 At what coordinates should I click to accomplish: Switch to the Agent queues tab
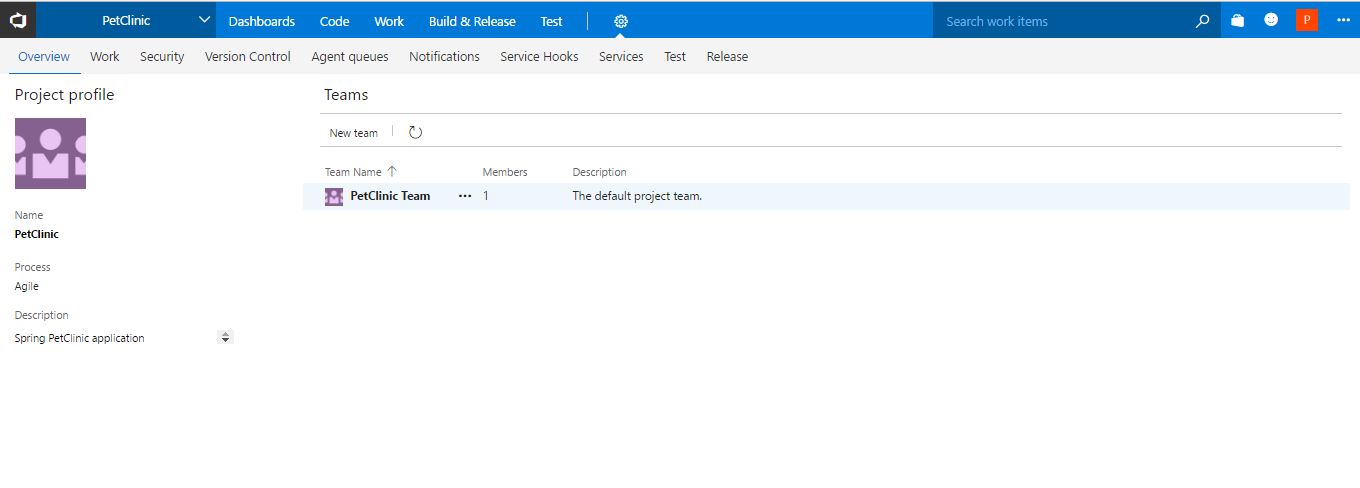pyautogui.click(x=350, y=56)
